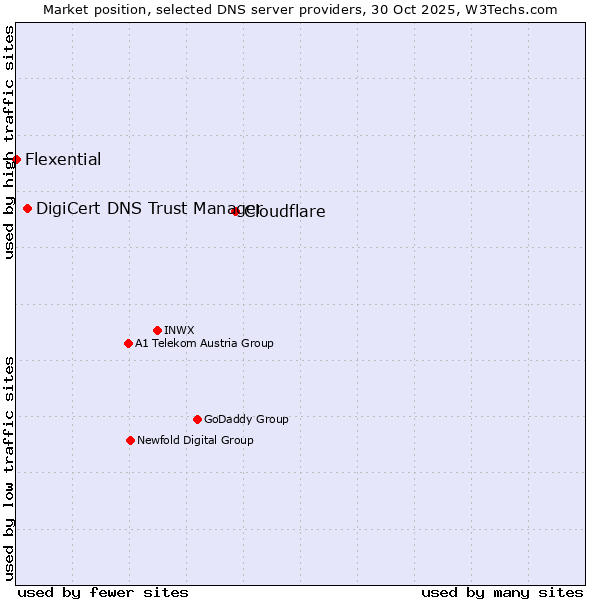Click the 'used by high traffic sites' axis label
Viewport: 600px width, 600px height.
pos(9,142)
